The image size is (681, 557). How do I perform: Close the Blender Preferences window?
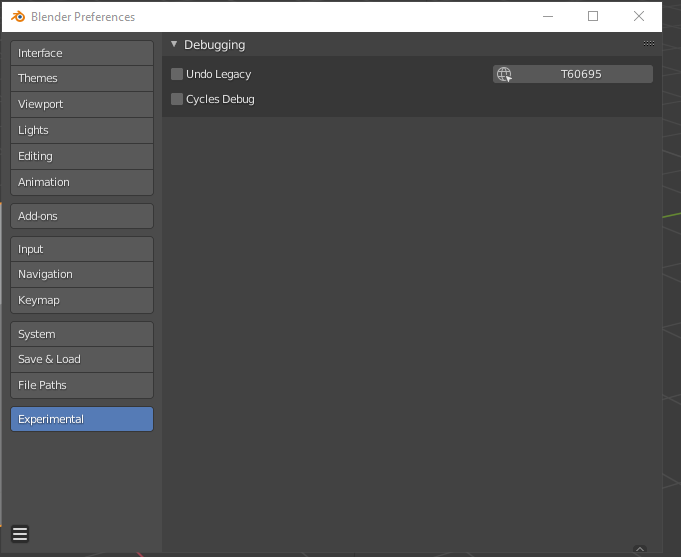point(639,17)
